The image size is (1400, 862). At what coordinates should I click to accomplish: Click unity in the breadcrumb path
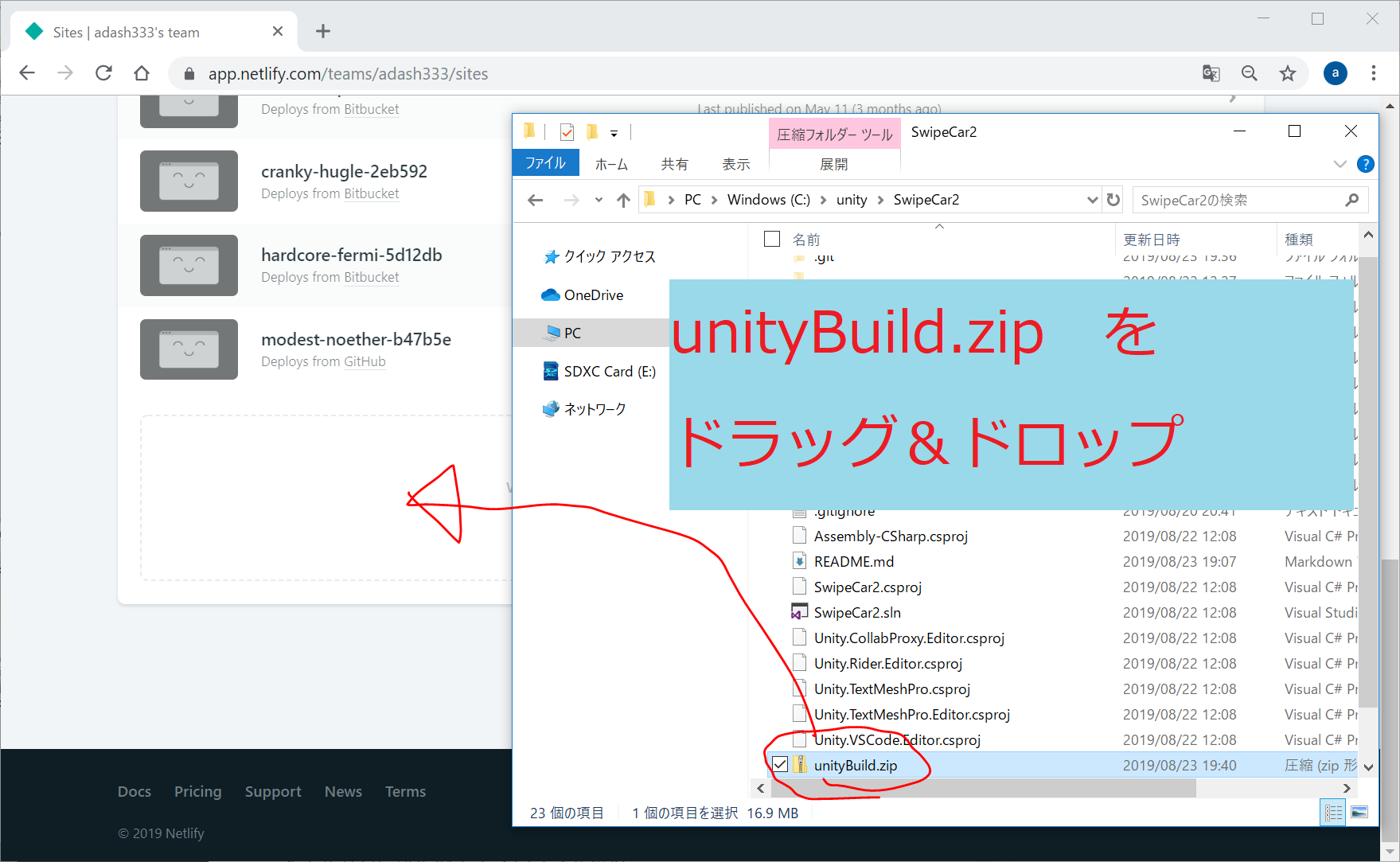(852, 200)
